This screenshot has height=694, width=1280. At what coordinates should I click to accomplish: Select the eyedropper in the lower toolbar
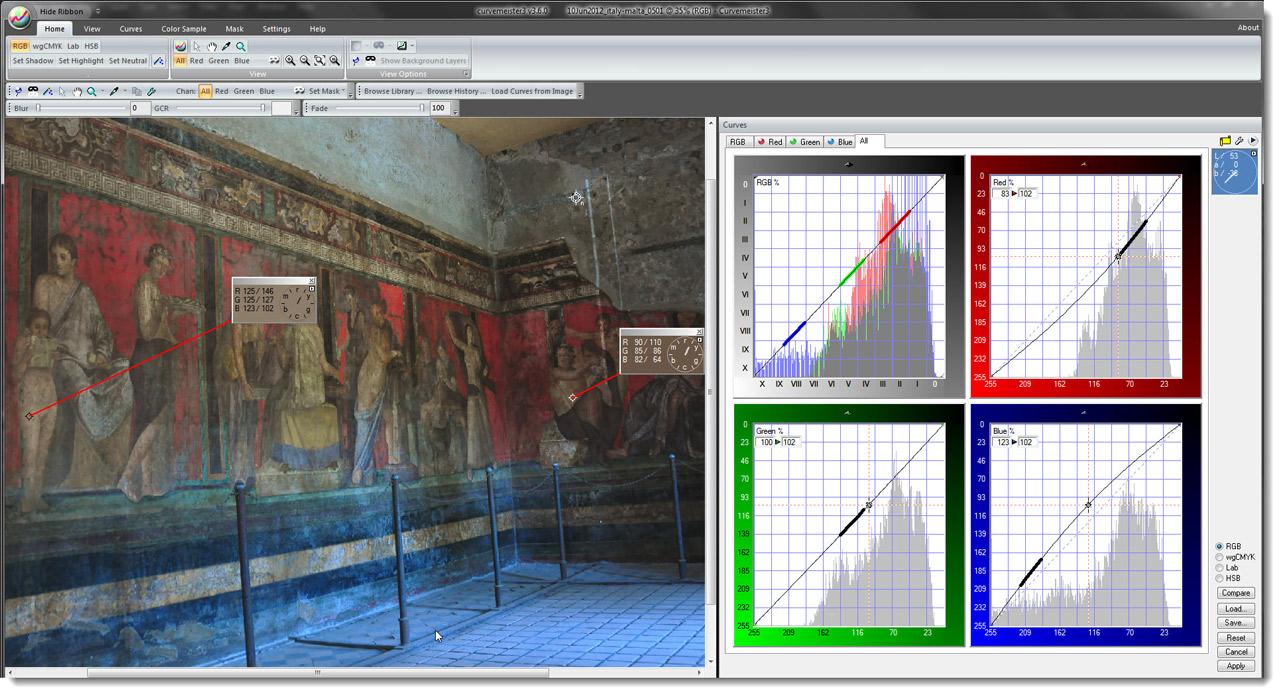click(x=114, y=92)
